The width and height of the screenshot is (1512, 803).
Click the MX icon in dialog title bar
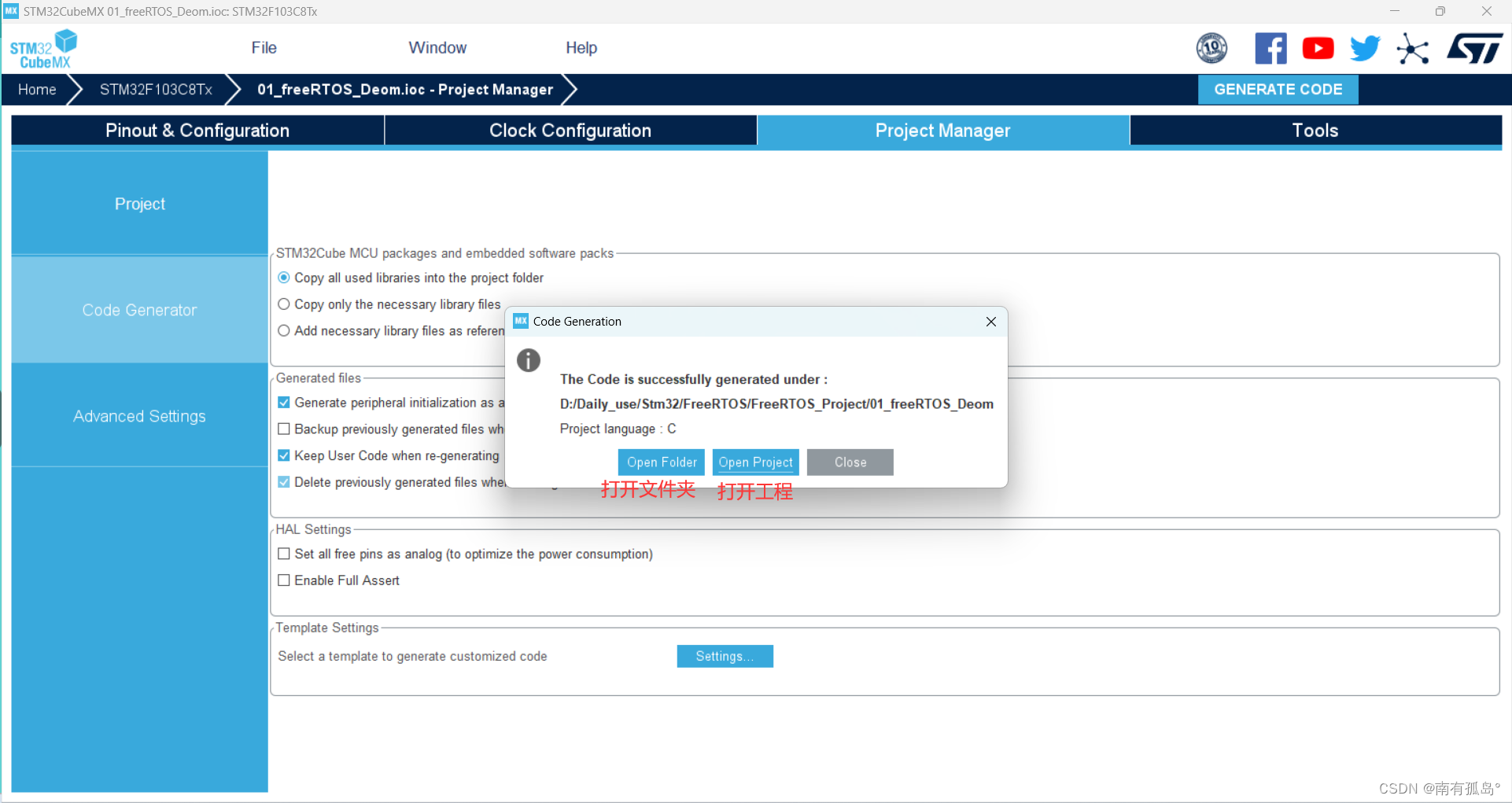point(521,321)
